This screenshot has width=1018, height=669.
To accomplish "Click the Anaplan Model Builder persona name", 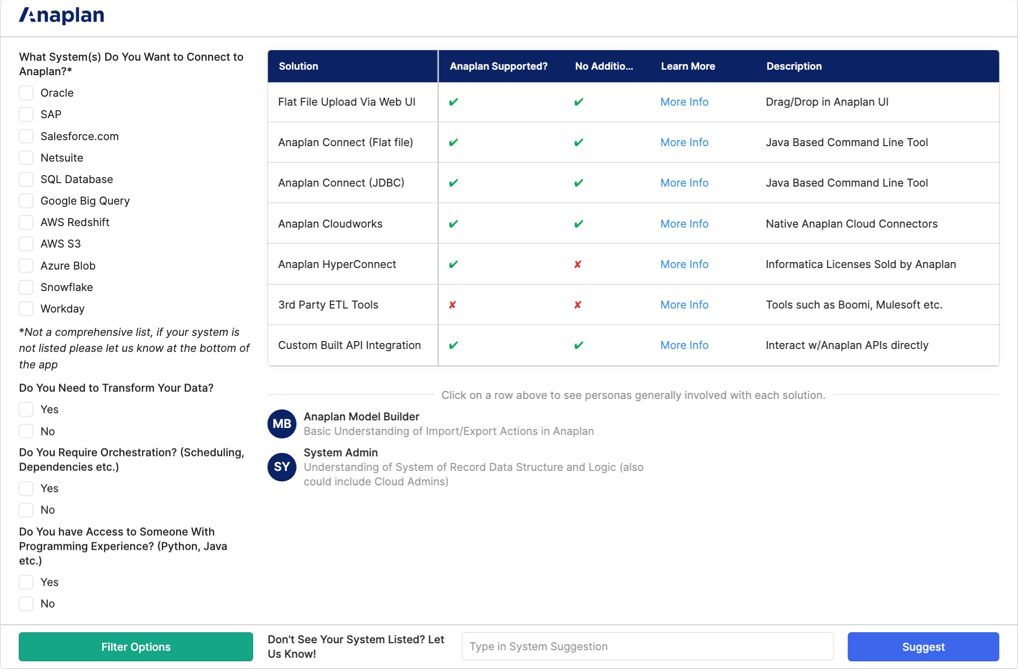I will (362, 417).
